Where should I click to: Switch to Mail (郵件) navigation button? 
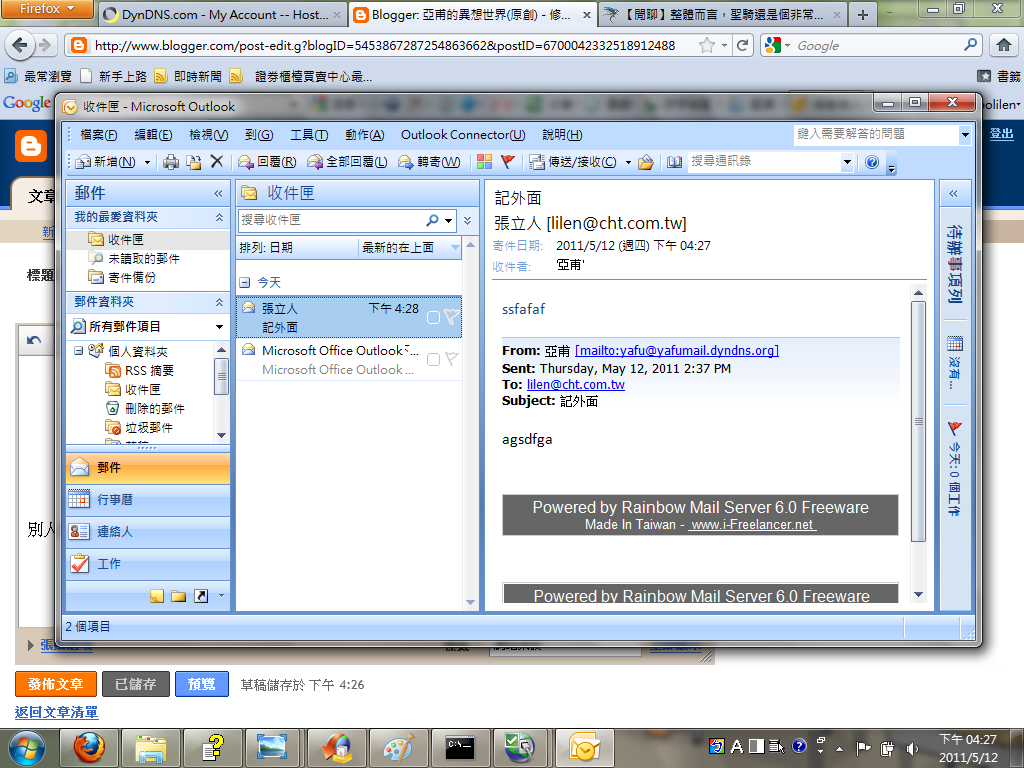[148, 468]
